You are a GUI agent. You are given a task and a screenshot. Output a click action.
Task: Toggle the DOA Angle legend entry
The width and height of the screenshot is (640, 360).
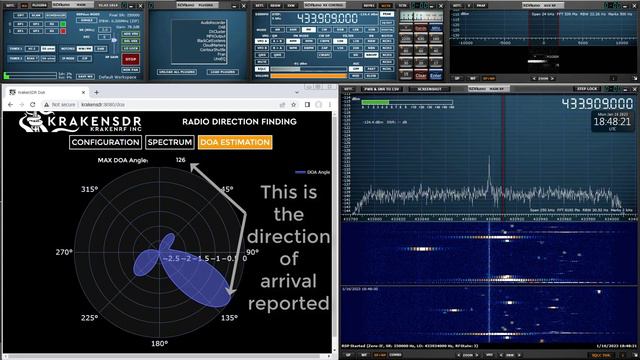tap(312, 172)
